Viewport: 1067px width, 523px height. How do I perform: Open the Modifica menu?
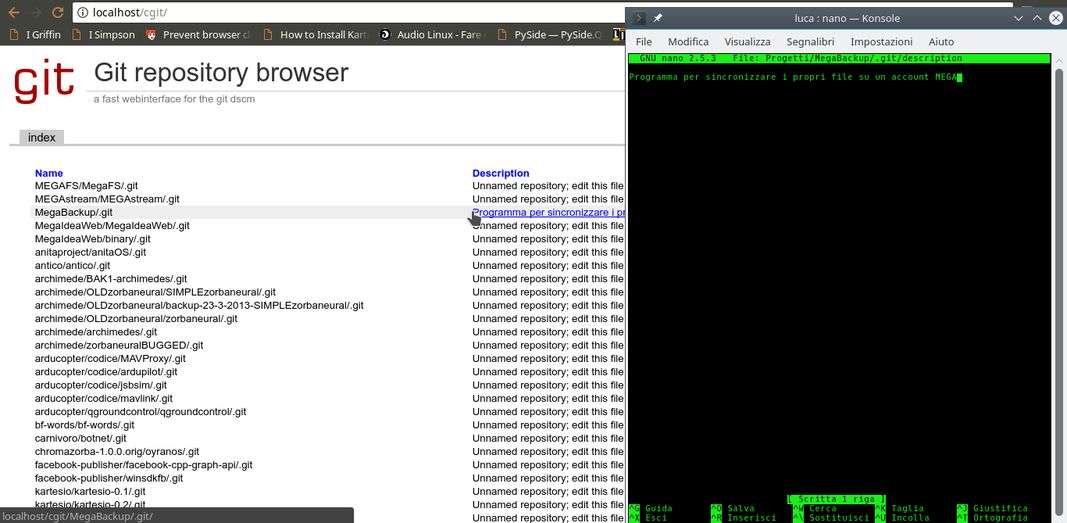688,42
